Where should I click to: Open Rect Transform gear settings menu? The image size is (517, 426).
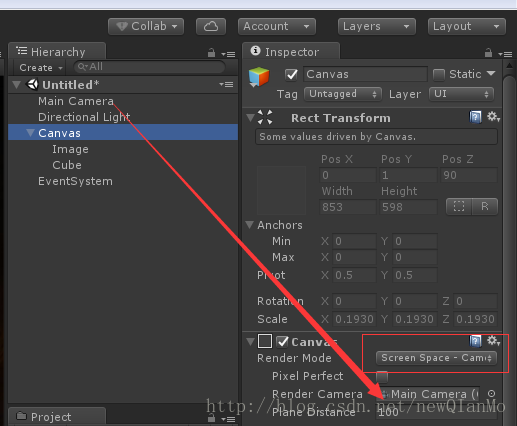(493, 117)
